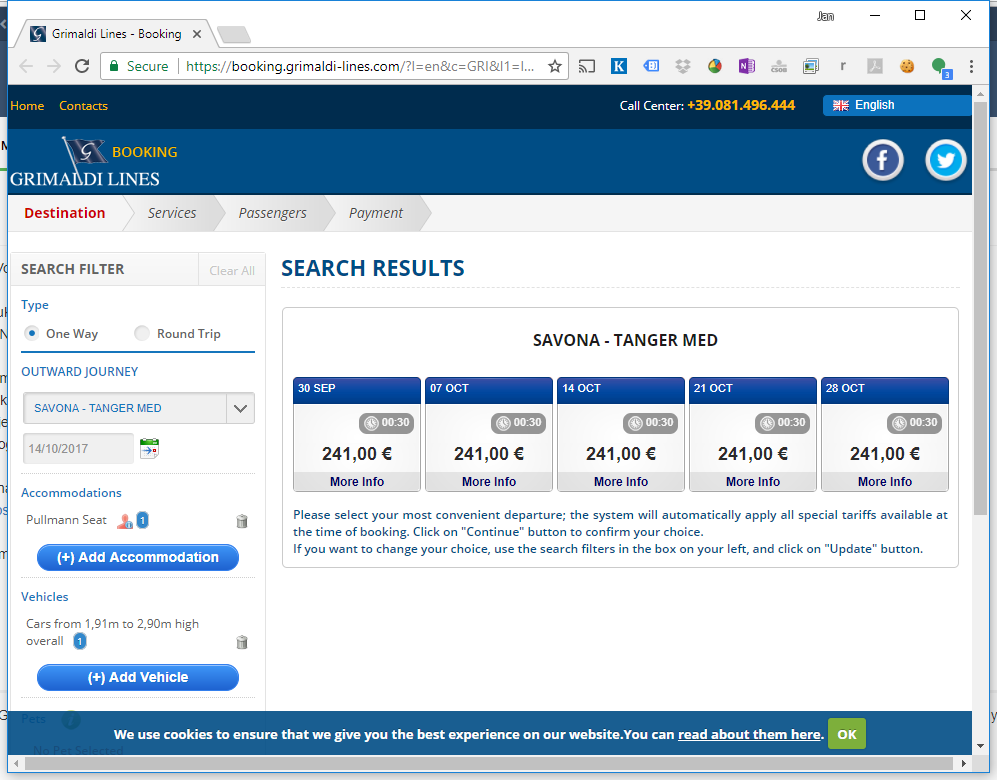This screenshot has height=780, width=997.
Task: Open the English language selector
Action: tap(897, 105)
